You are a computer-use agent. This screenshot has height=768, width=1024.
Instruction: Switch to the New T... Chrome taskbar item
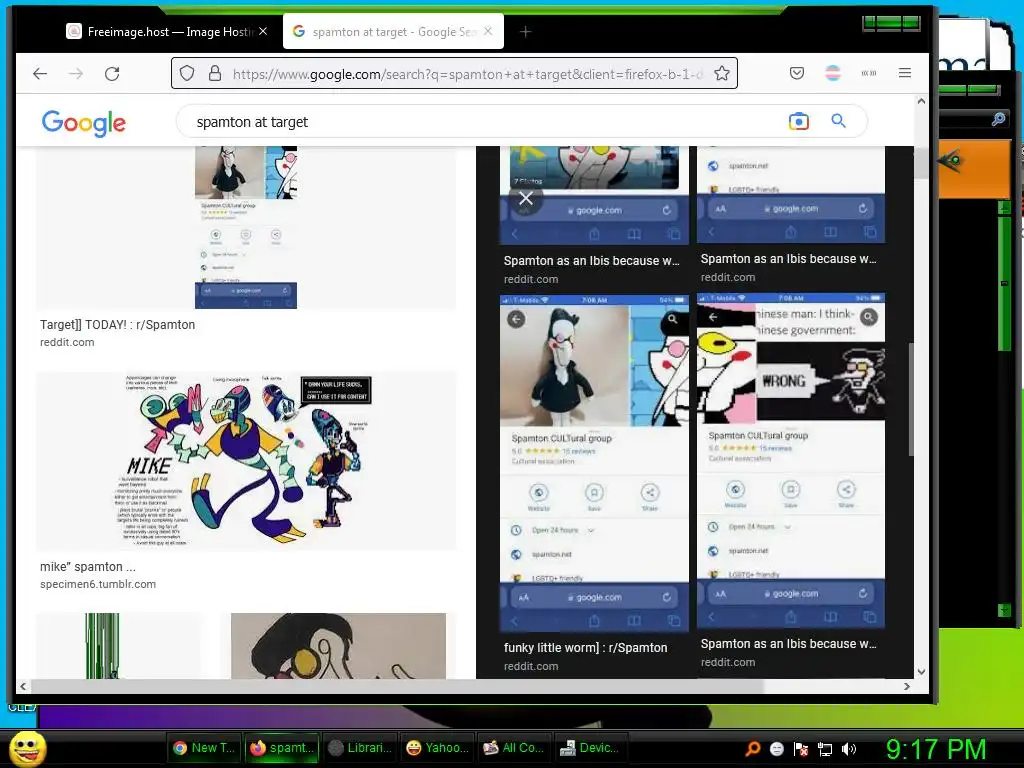204,748
